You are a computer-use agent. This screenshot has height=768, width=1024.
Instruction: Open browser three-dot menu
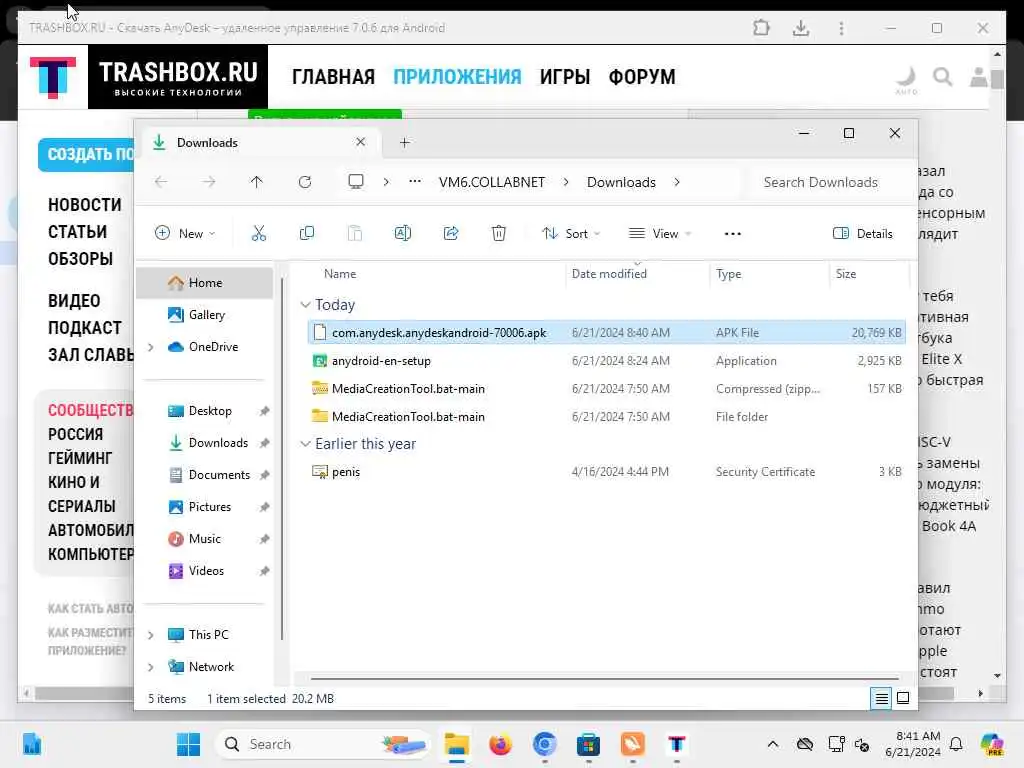(x=841, y=28)
